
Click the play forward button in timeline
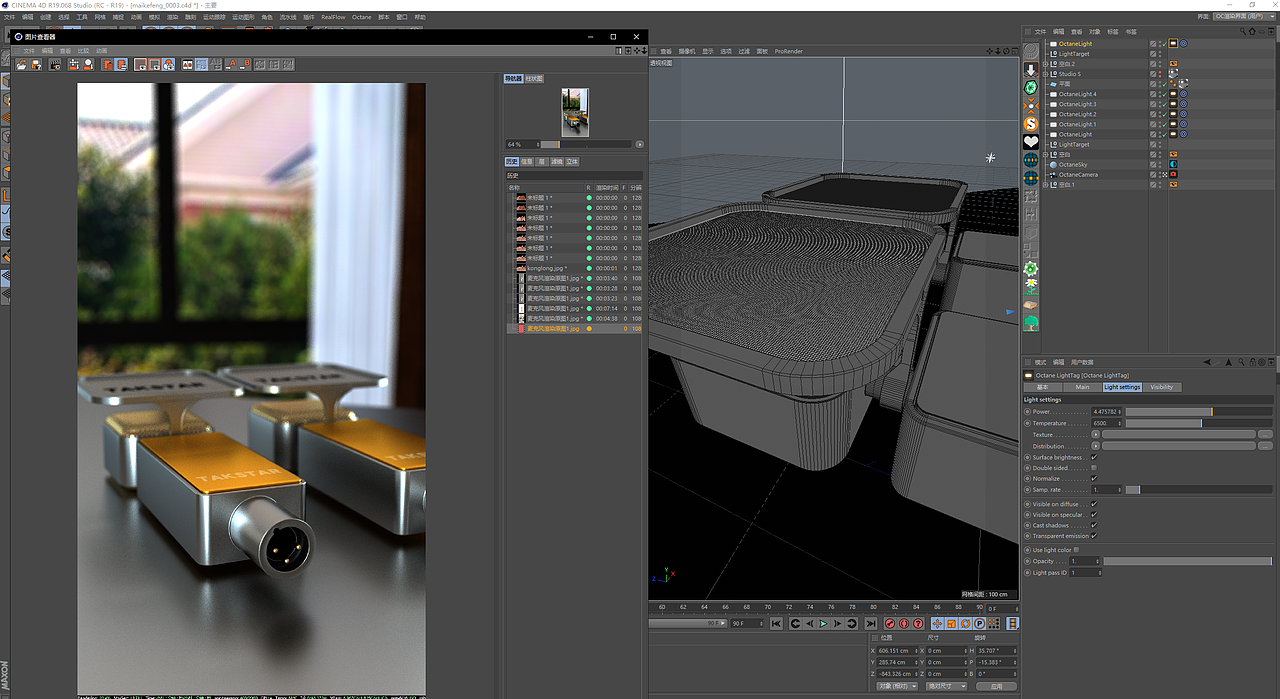(823, 624)
